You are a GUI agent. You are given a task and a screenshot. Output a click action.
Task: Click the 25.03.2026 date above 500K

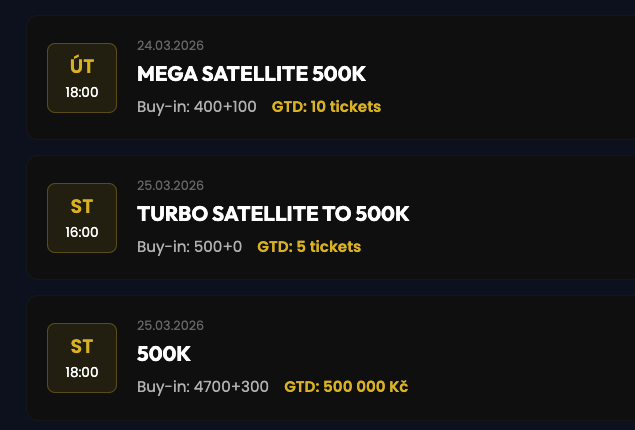[x=170, y=326]
